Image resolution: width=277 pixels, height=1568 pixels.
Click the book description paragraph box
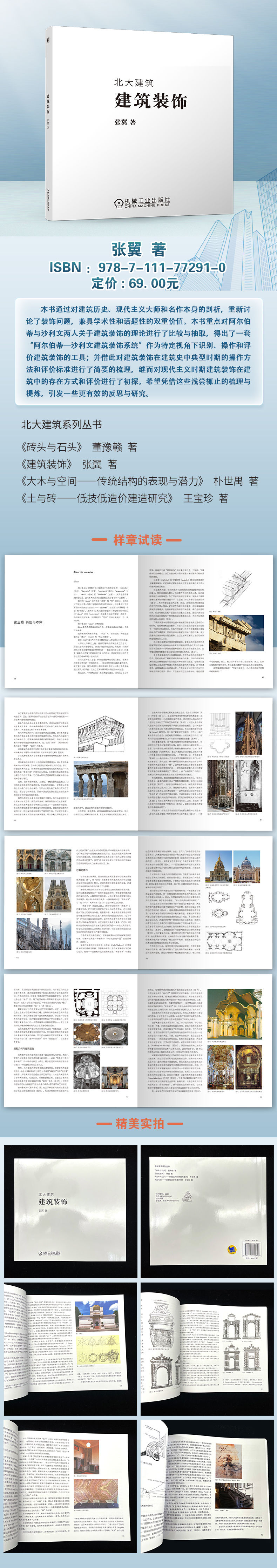(x=138, y=351)
